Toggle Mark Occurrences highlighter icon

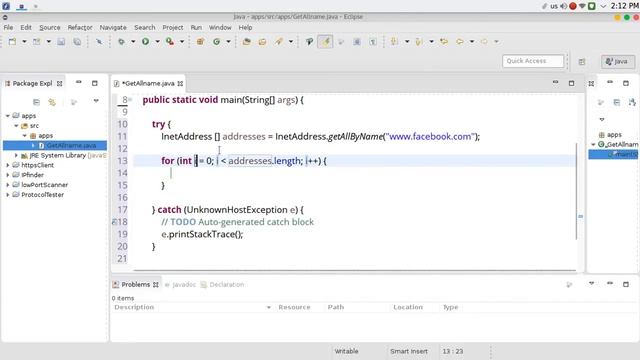325,42
